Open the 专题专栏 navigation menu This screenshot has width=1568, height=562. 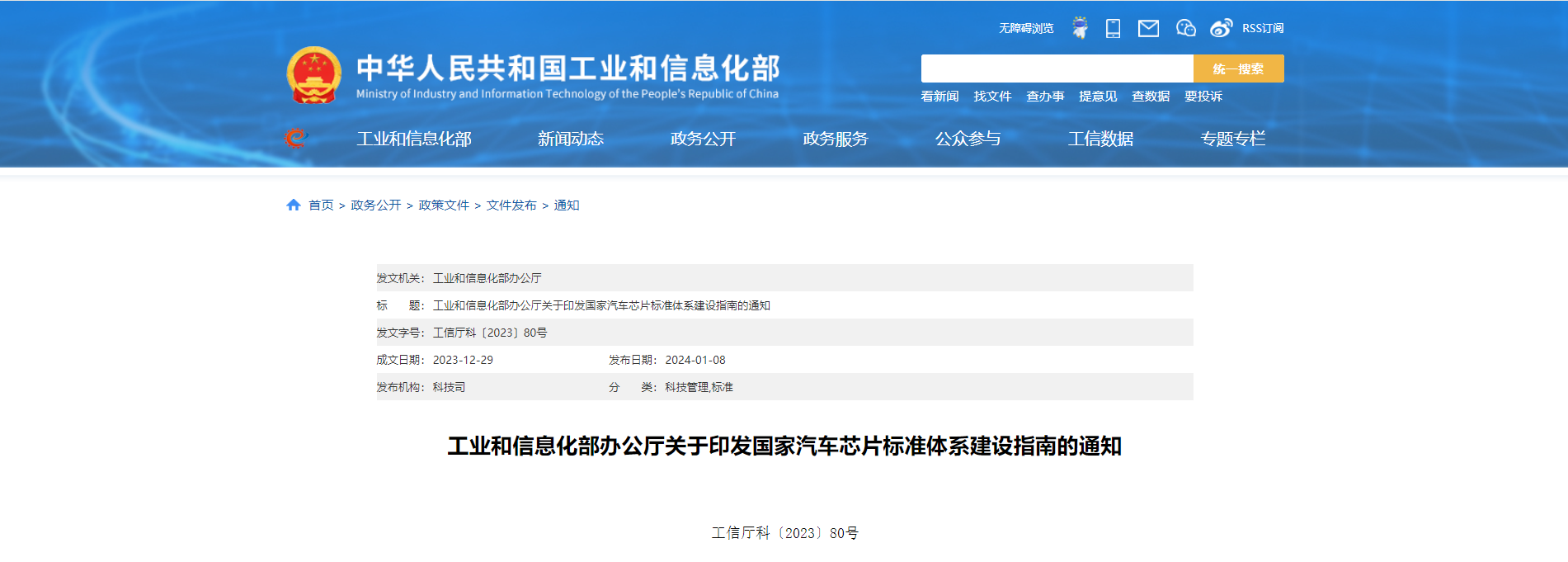(x=1232, y=139)
